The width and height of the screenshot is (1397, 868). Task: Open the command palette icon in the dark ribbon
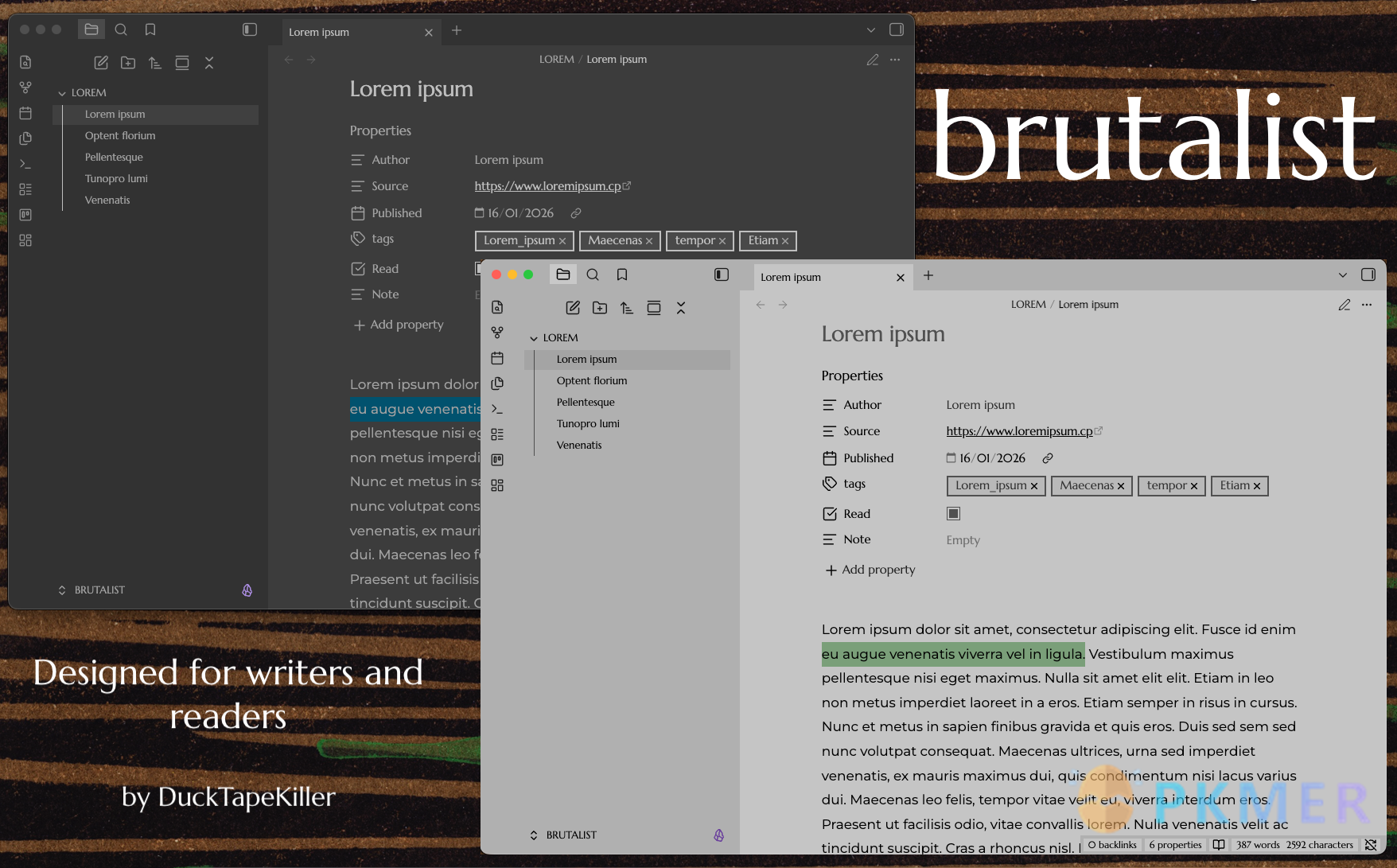(25, 164)
